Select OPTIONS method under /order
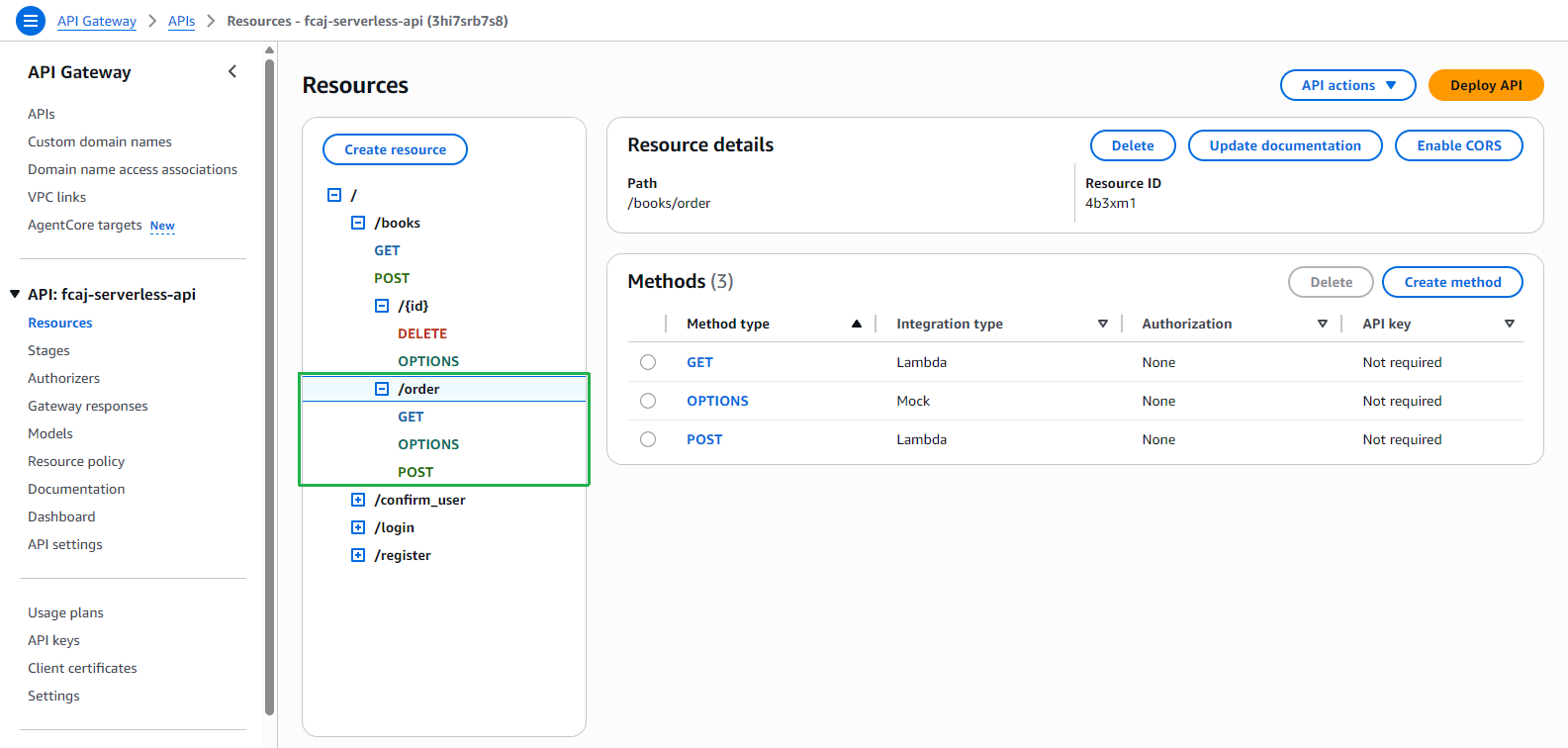This screenshot has width=1568, height=748. pyautogui.click(x=428, y=444)
